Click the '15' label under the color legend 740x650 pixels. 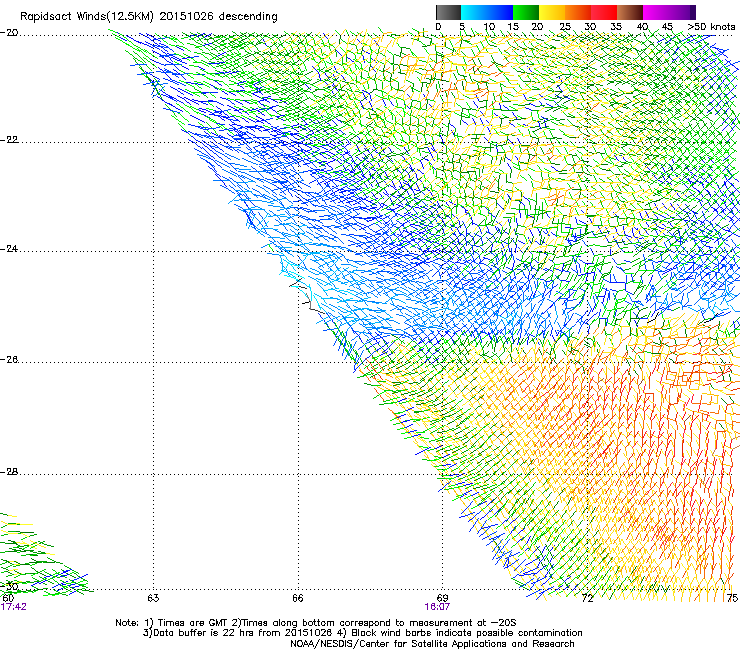click(513, 27)
